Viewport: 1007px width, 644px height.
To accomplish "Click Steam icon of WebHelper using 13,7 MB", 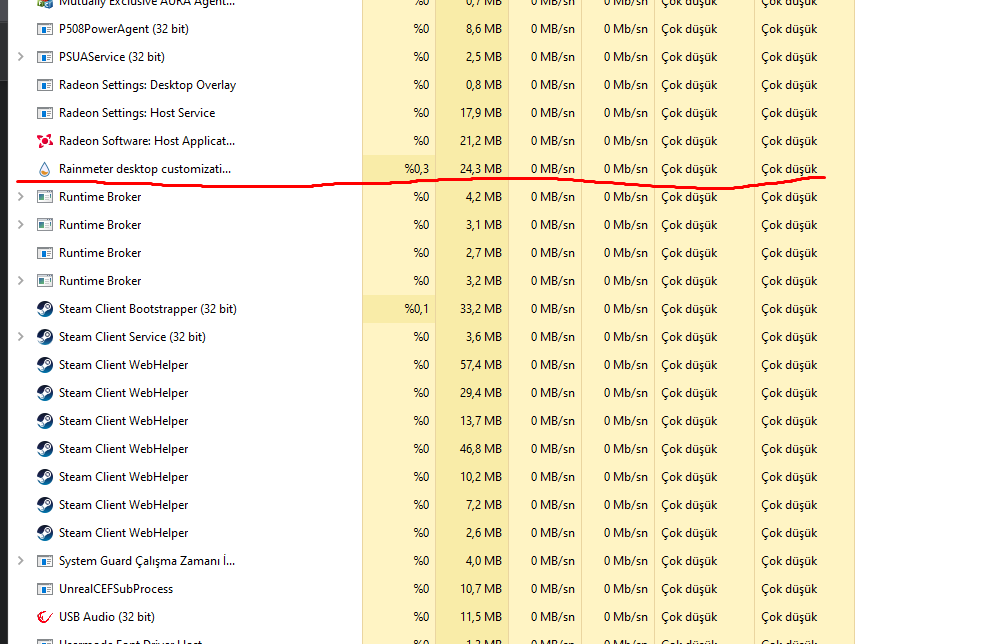I will (44, 421).
